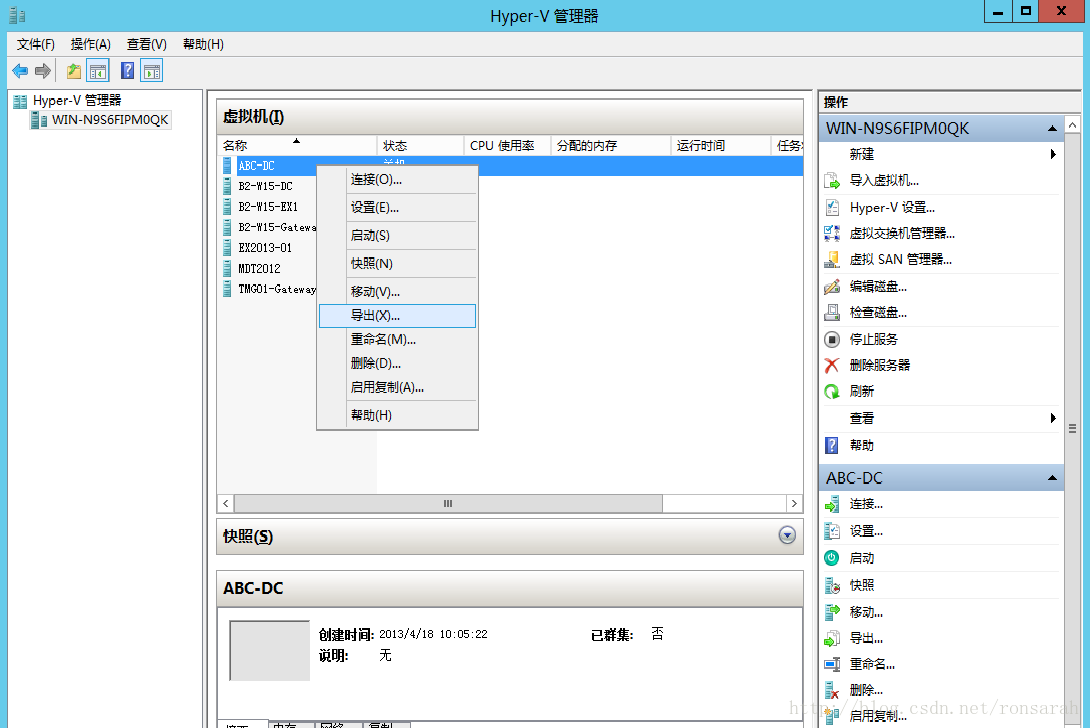Choose 启动(S) in context menu
1090x728 pixels.
pos(397,236)
